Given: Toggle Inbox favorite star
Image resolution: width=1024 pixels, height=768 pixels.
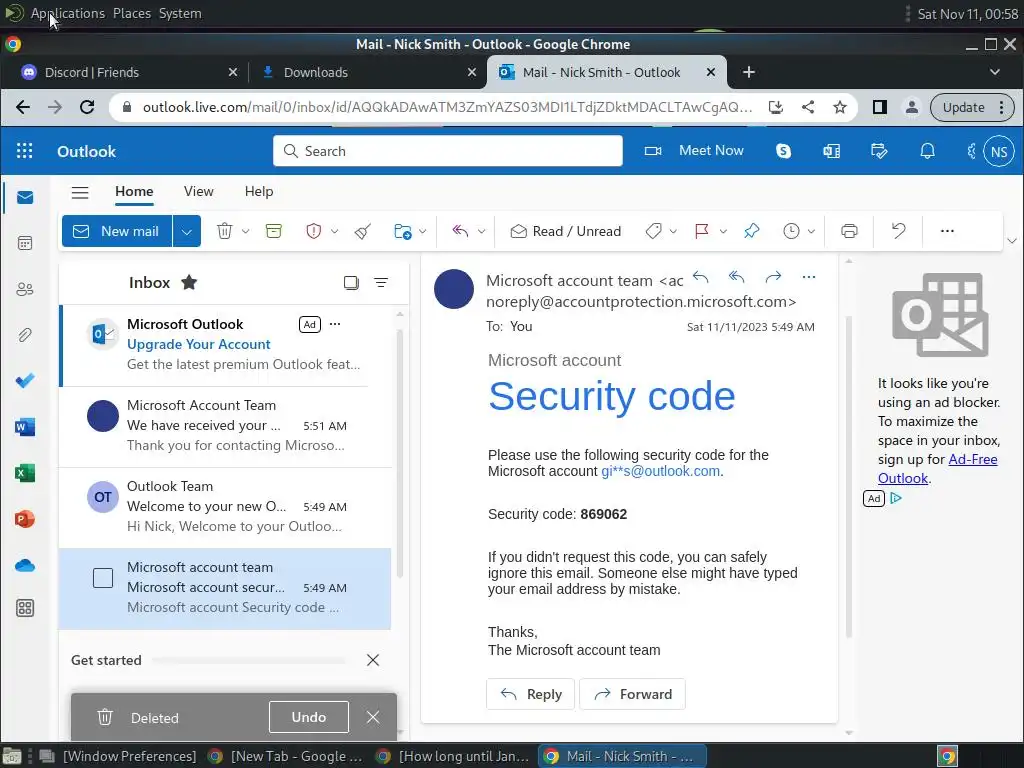Looking at the screenshot, I should click(x=189, y=282).
